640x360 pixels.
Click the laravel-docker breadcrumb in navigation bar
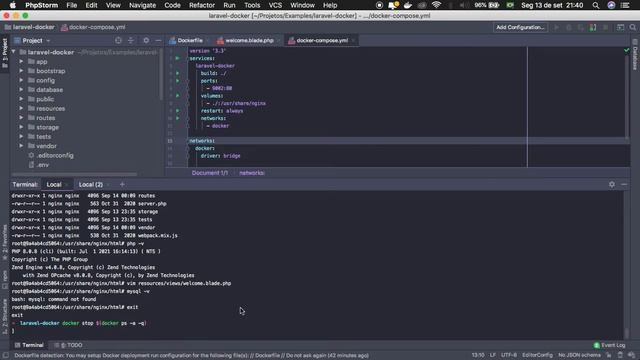pos(29,27)
